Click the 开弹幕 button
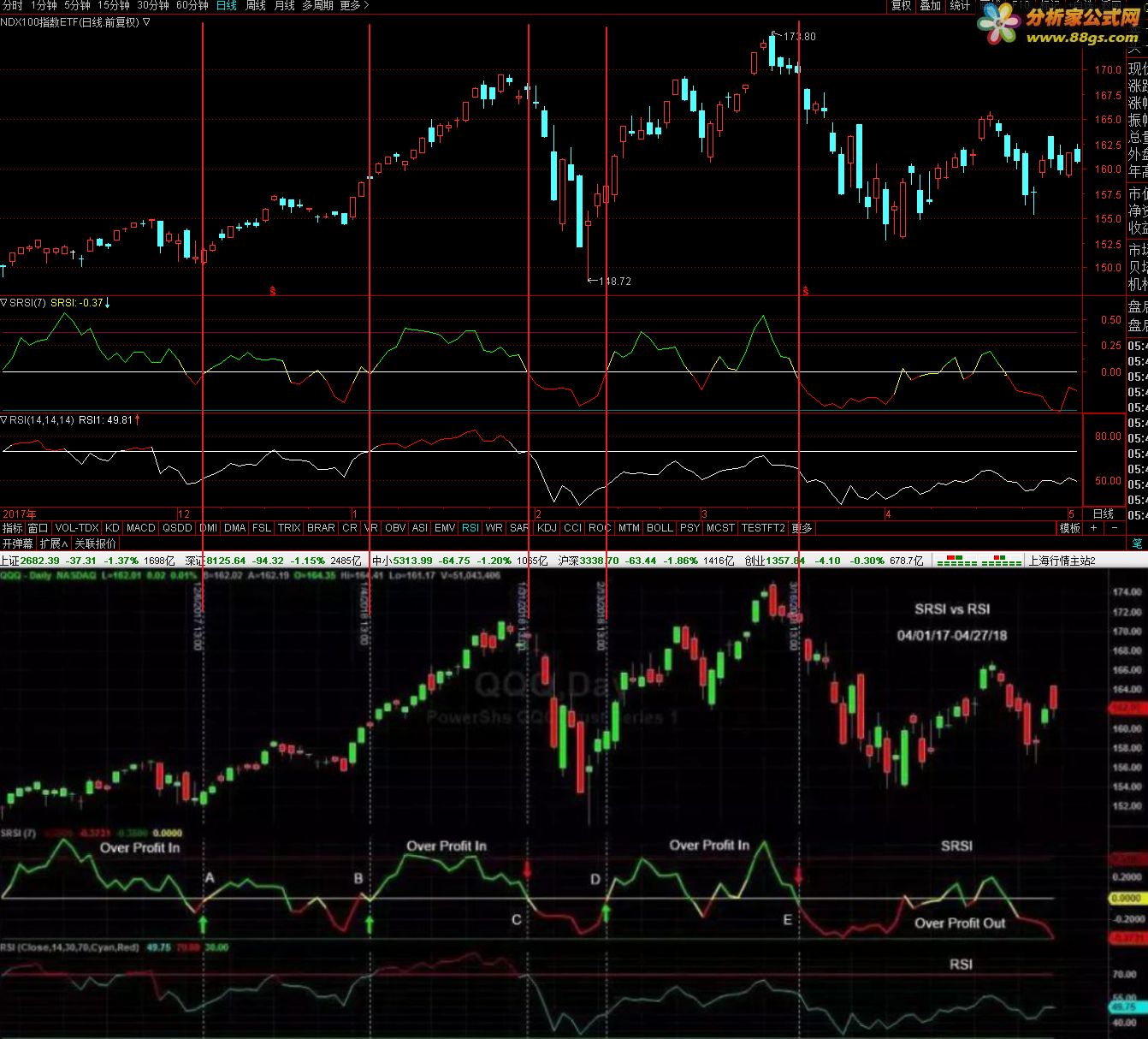This screenshot has height=1039, width=1148. pos(17,543)
